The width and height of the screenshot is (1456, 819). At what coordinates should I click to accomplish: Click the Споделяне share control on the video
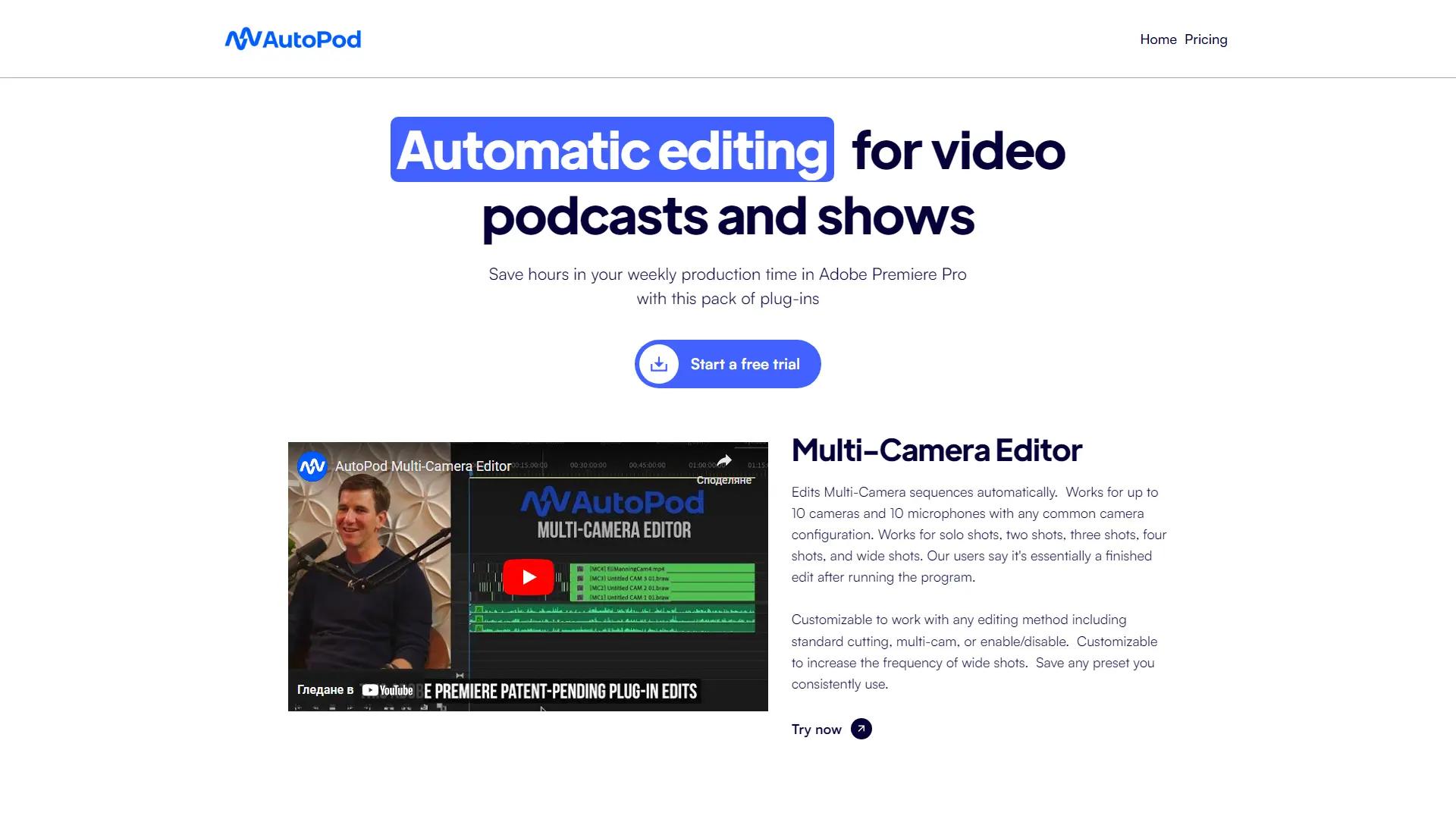click(x=723, y=480)
